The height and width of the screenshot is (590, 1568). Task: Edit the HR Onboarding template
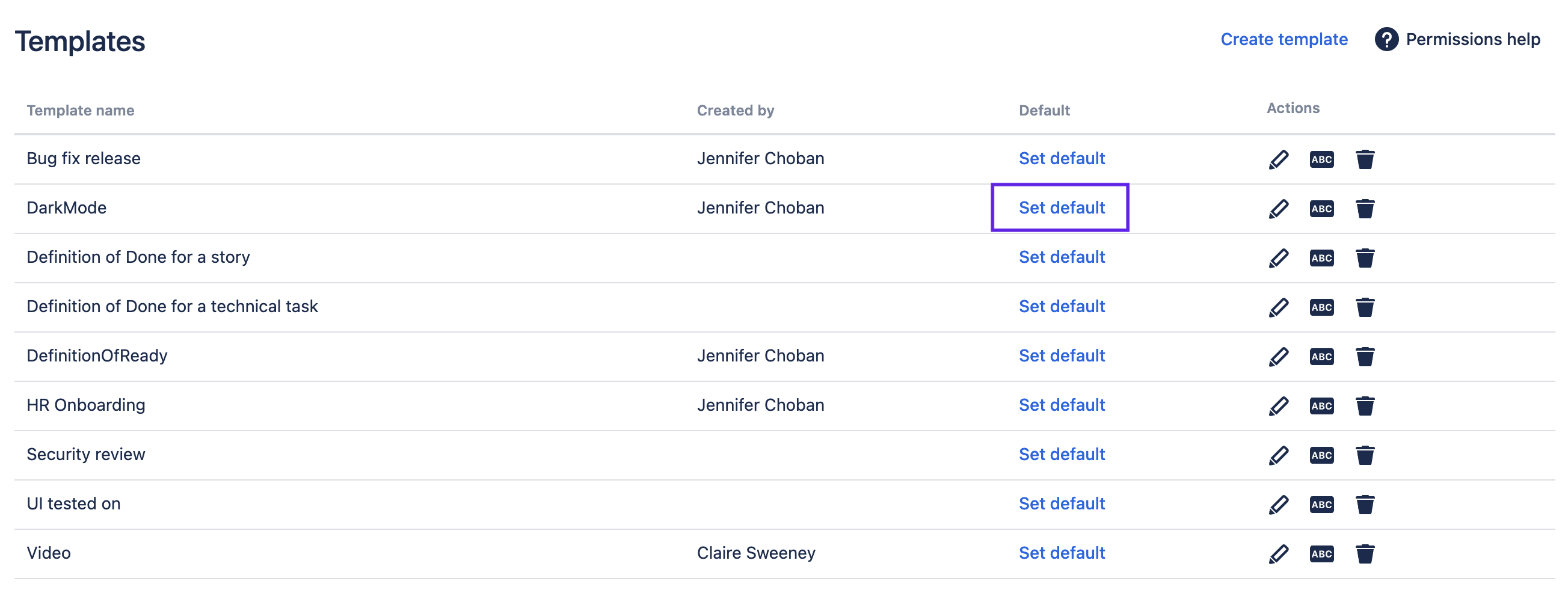1278,406
